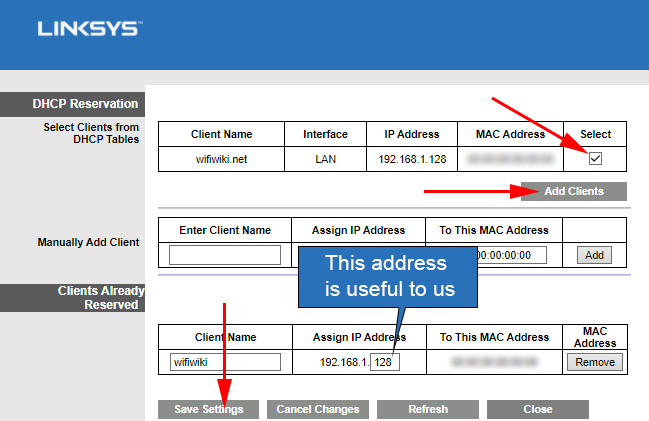Focus the Enter Client Name field
649x421 pixels.
[x=225, y=255]
